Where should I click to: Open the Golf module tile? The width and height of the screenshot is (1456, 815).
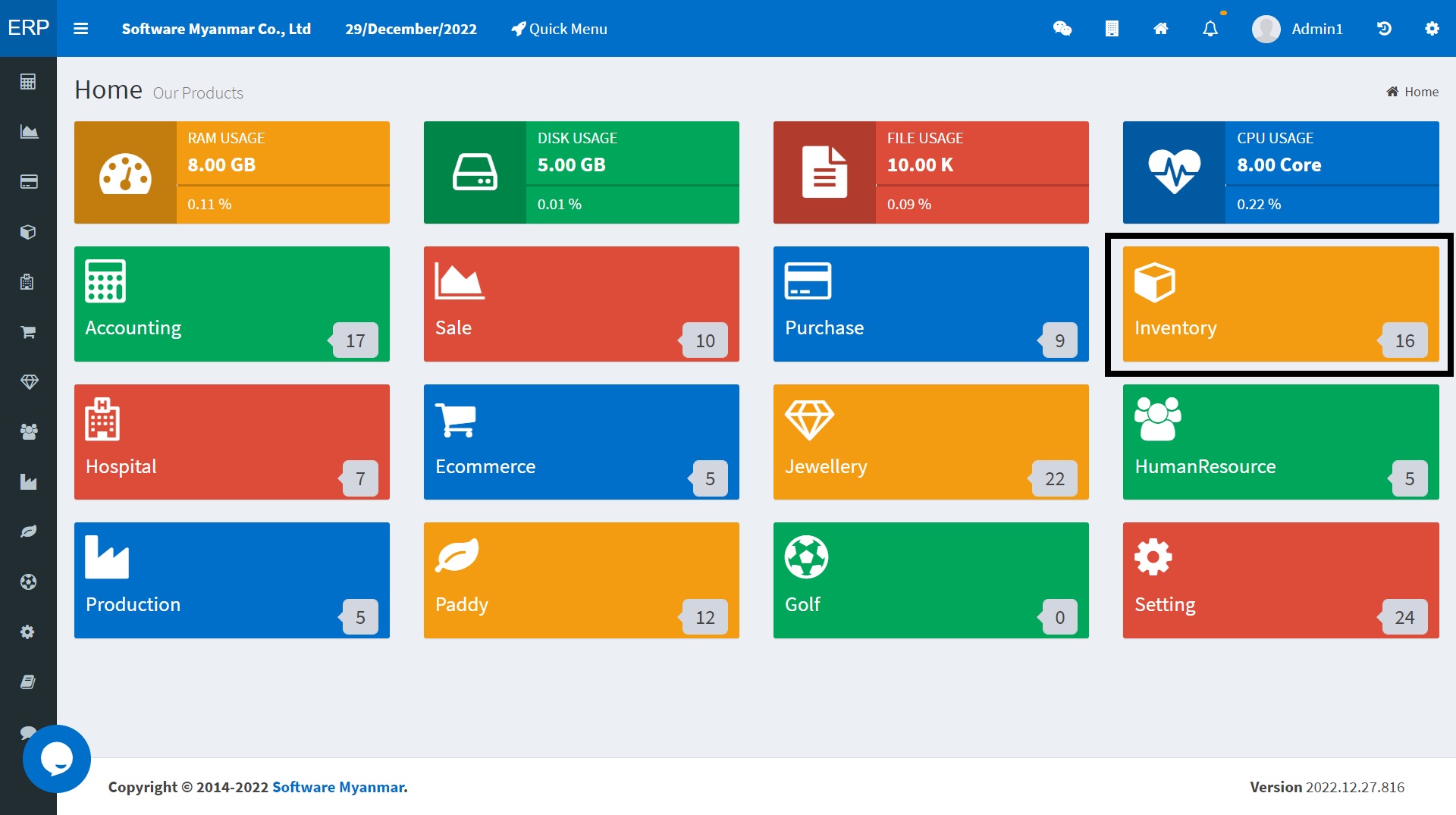931,580
